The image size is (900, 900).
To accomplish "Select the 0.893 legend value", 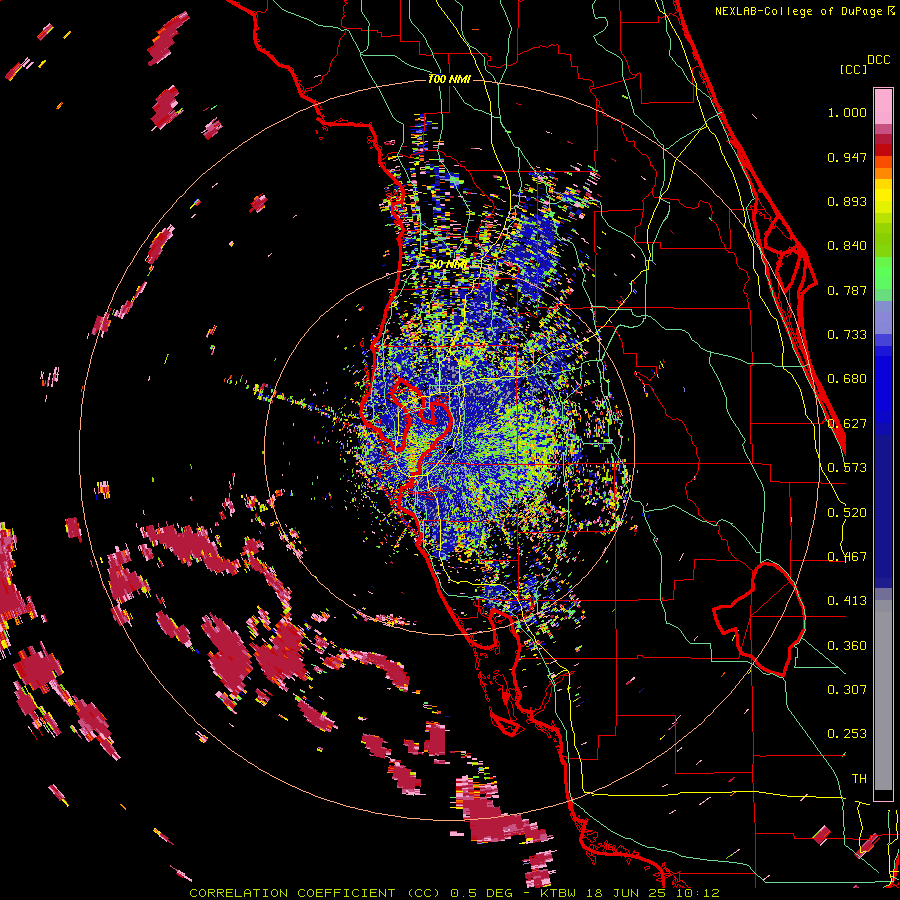I will [x=847, y=201].
